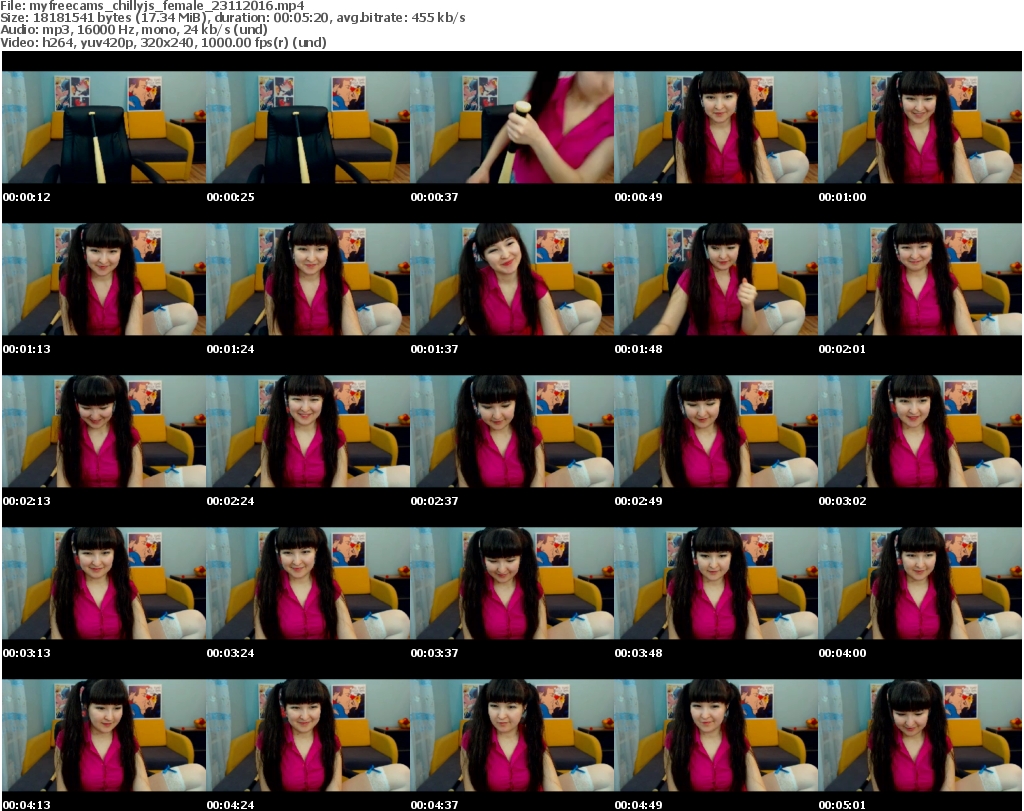Click the thumbnail frame at 00:01:37
1024x811 pixels.
pos(512,279)
